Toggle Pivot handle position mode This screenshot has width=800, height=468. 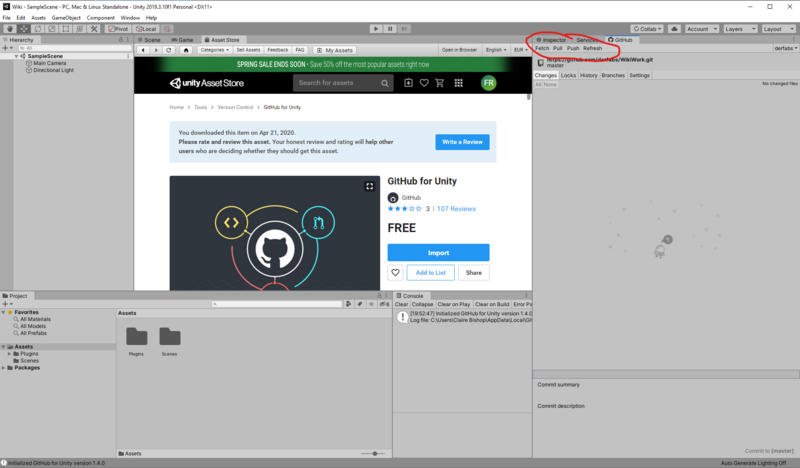[117, 29]
